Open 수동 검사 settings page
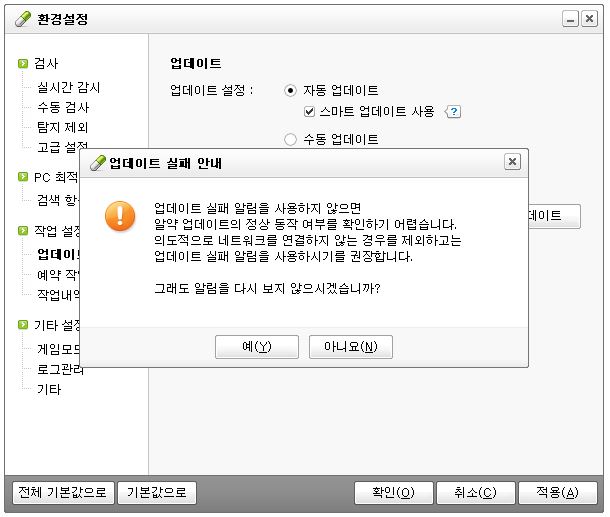The height and width of the screenshot is (517, 610). point(63,107)
